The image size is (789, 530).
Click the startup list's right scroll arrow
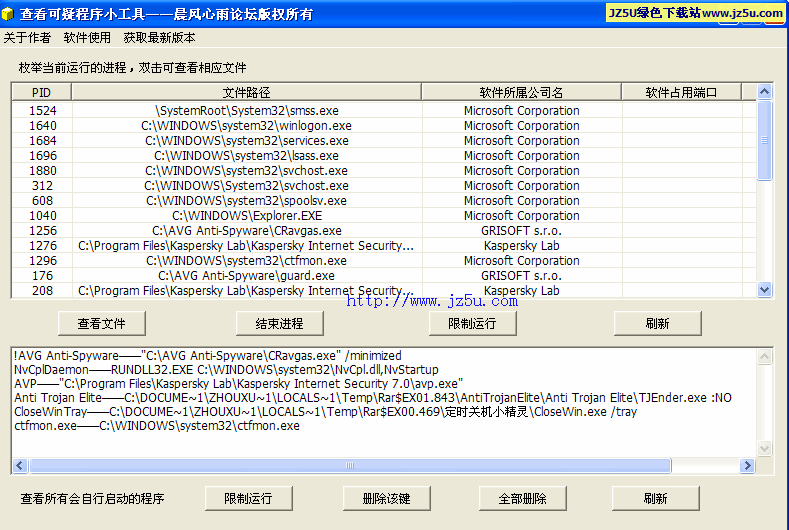click(x=765, y=467)
